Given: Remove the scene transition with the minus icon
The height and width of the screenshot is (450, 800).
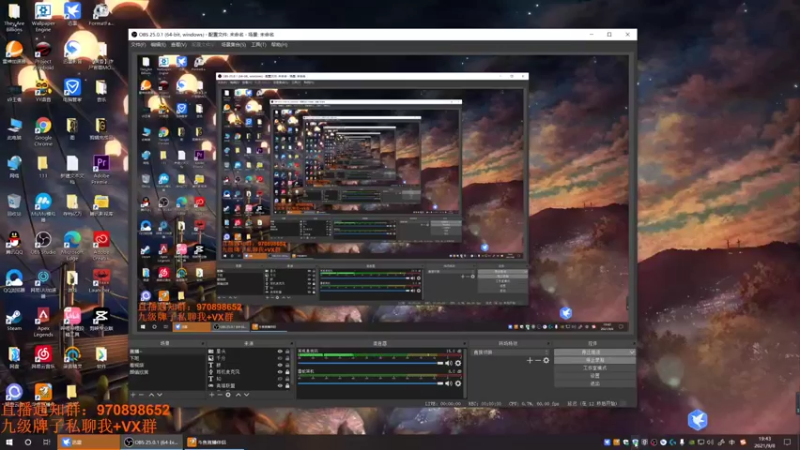Looking at the screenshot, I should point(538,361).
